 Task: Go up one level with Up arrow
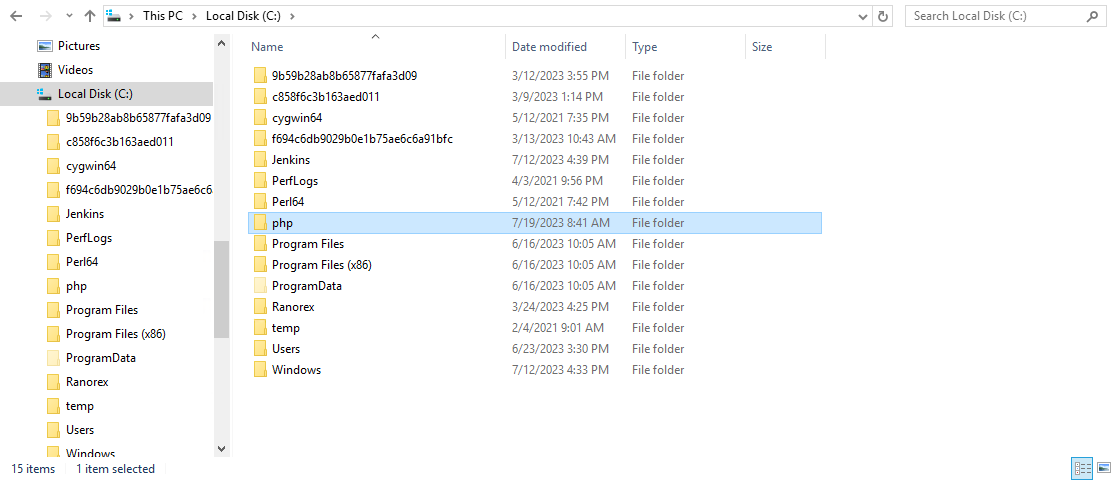click(x=89, y=16)
